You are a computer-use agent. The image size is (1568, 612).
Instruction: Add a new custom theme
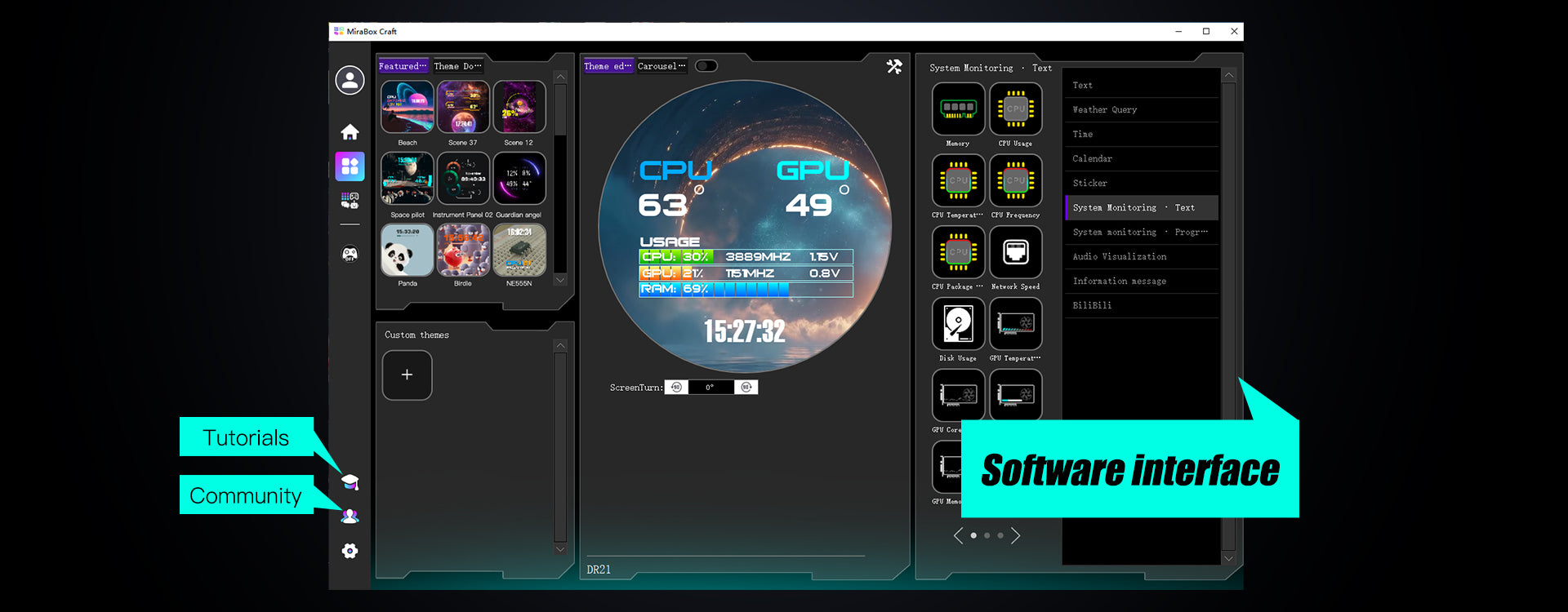click(407, 375)
